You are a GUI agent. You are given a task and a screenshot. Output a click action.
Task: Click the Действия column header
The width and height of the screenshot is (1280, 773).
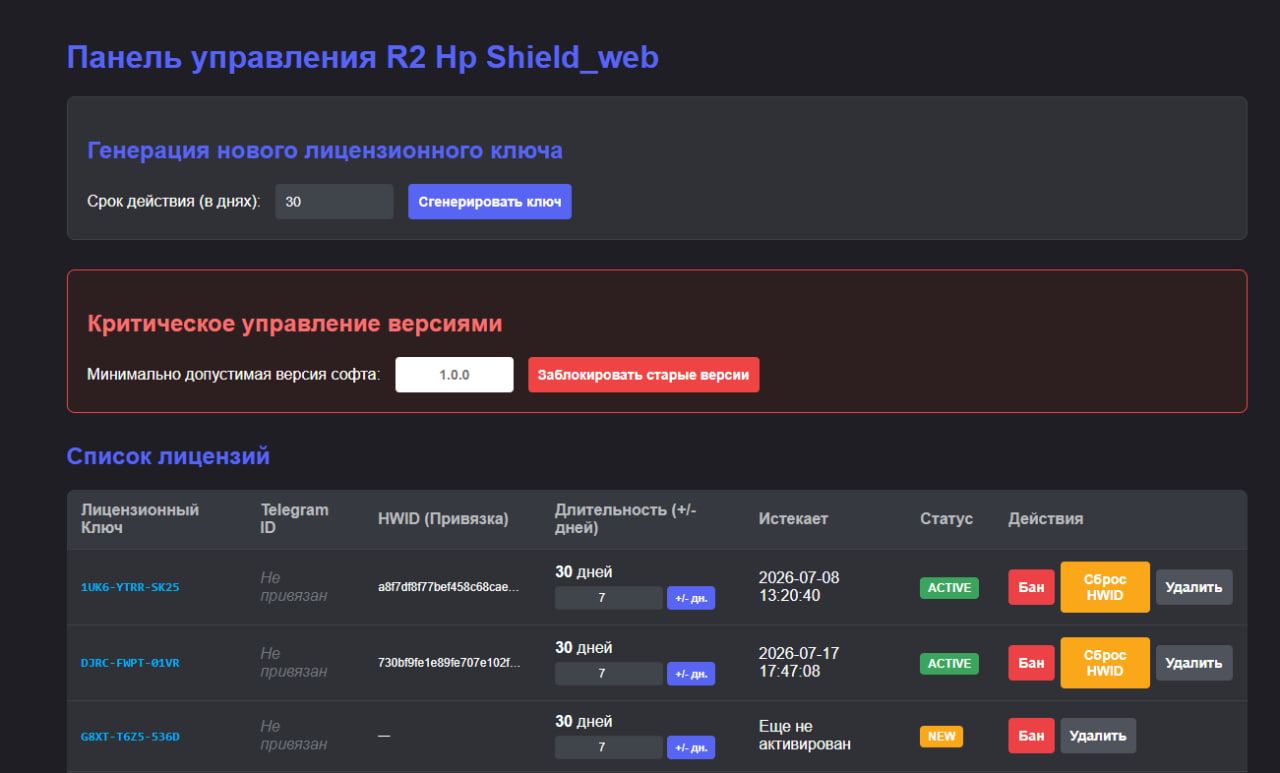[x=1045, y=519]
